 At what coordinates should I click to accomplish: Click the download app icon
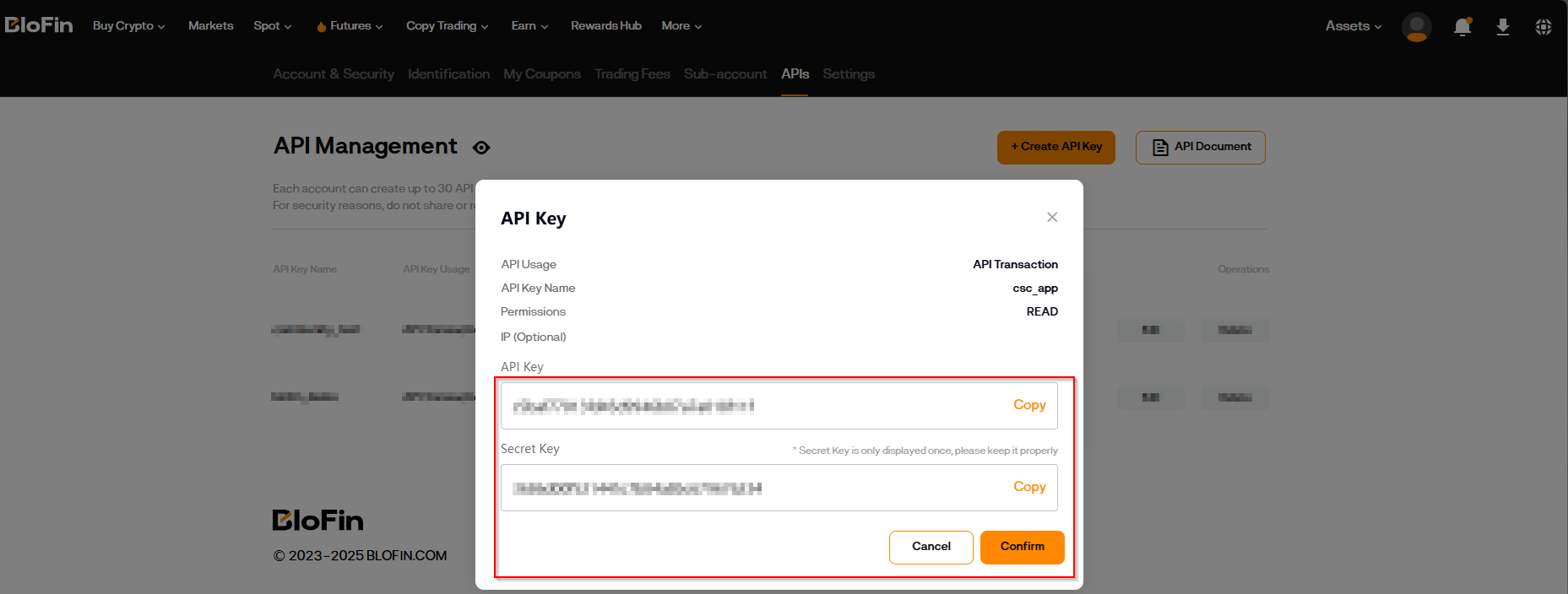pos(1503,27)
